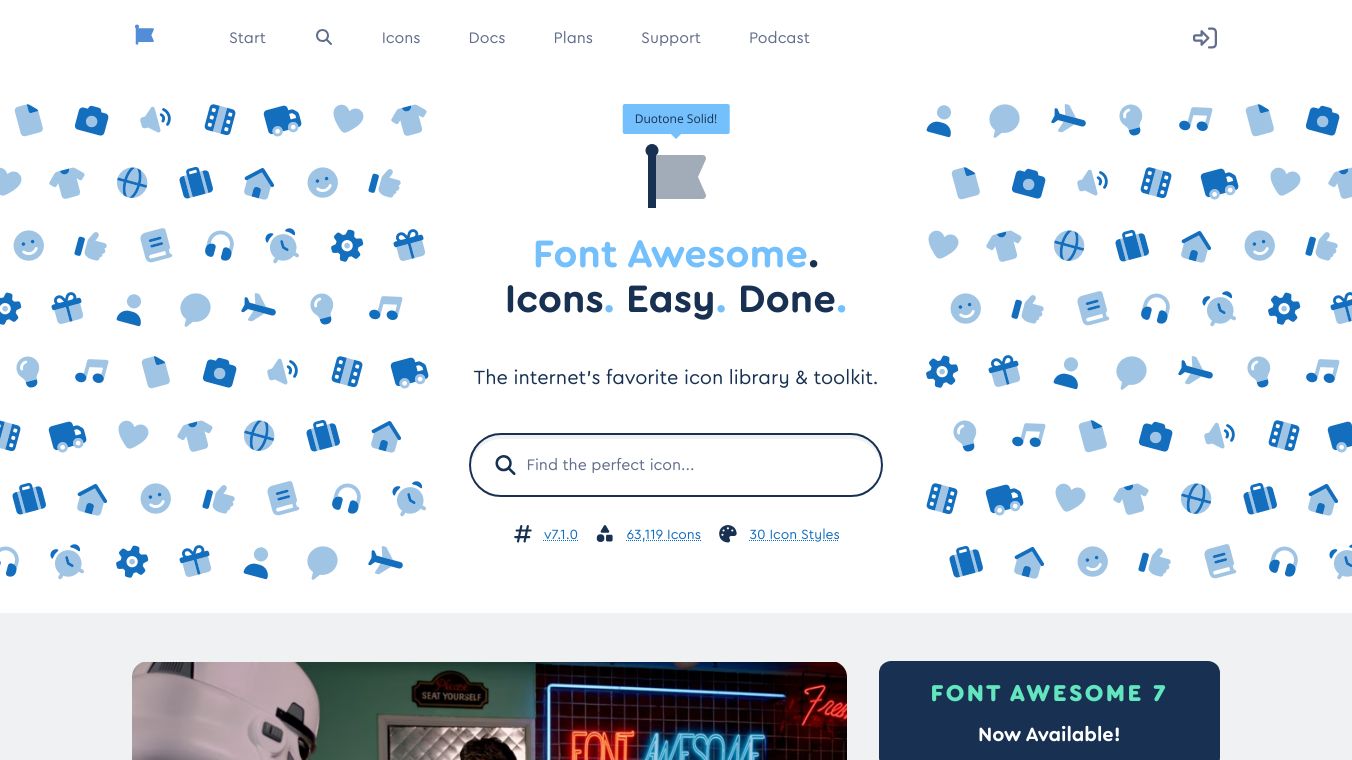Click the large duotone flag icon
The width and height of the screenshot is (1352, 760).
coord(676,177)
